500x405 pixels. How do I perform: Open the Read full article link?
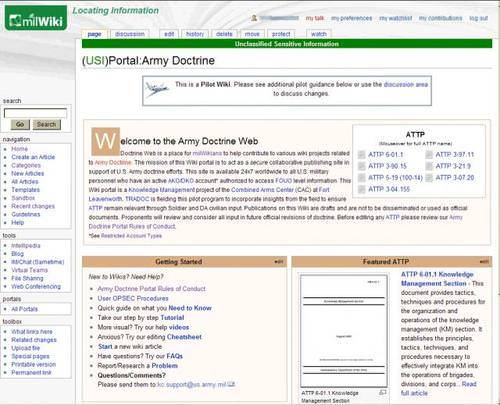click(x=439, y=388)
